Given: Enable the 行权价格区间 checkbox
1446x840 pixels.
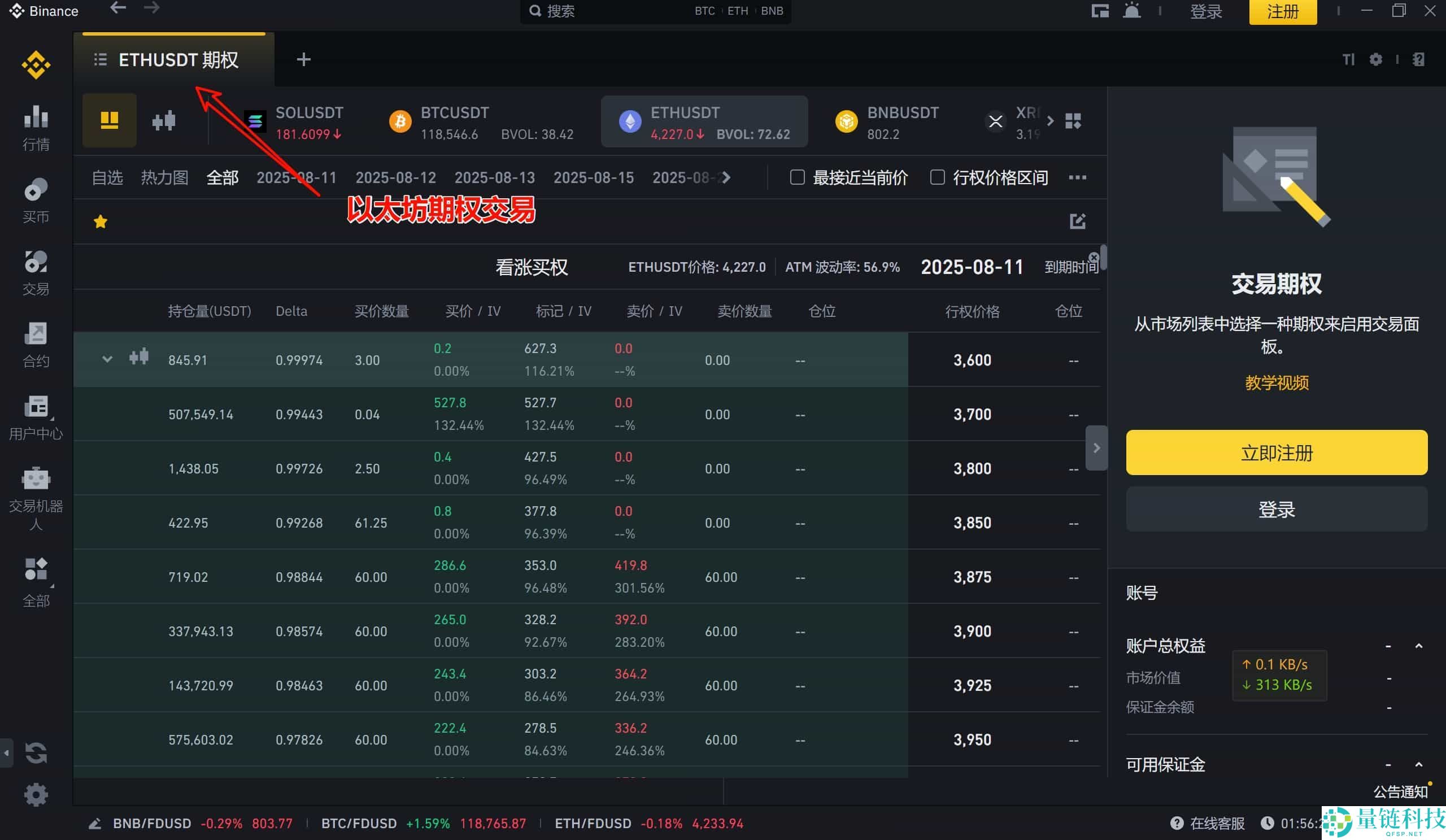Looking at the screenshot, I should pyautogui.click(x=937, y=178).
